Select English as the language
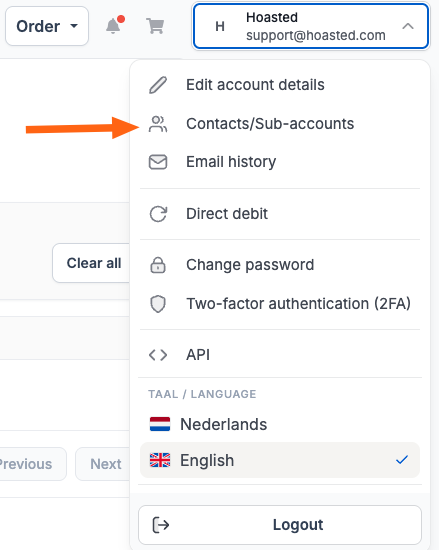Screen dimensions: 439x550 (280, 460)
